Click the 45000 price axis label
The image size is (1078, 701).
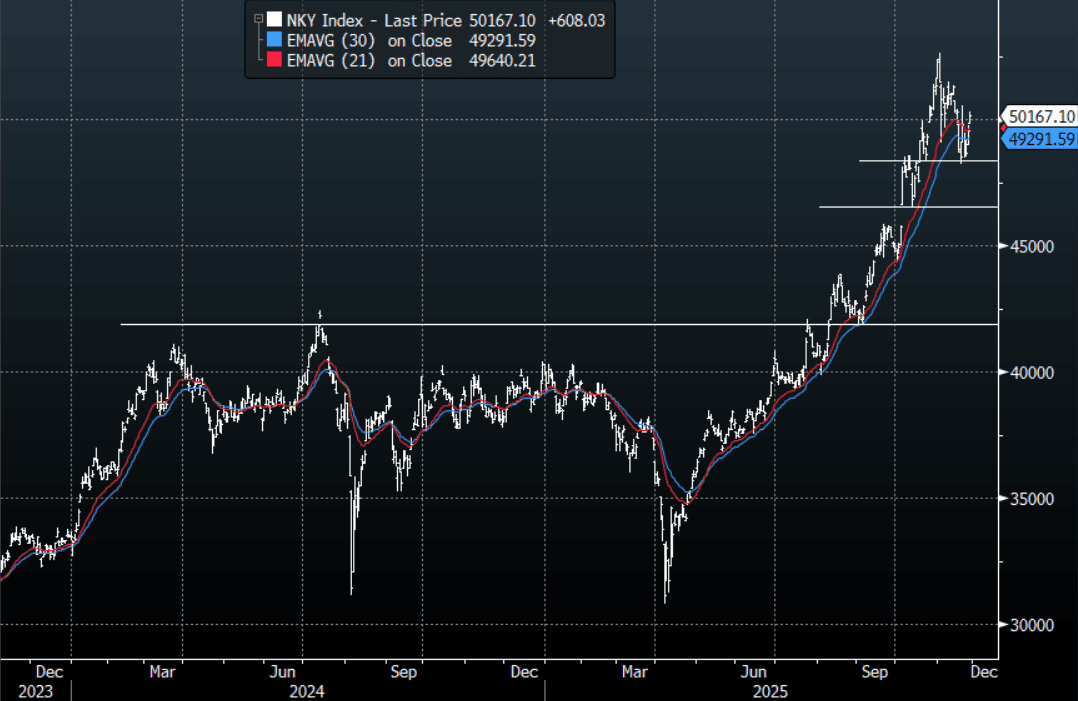(1028, 246)
